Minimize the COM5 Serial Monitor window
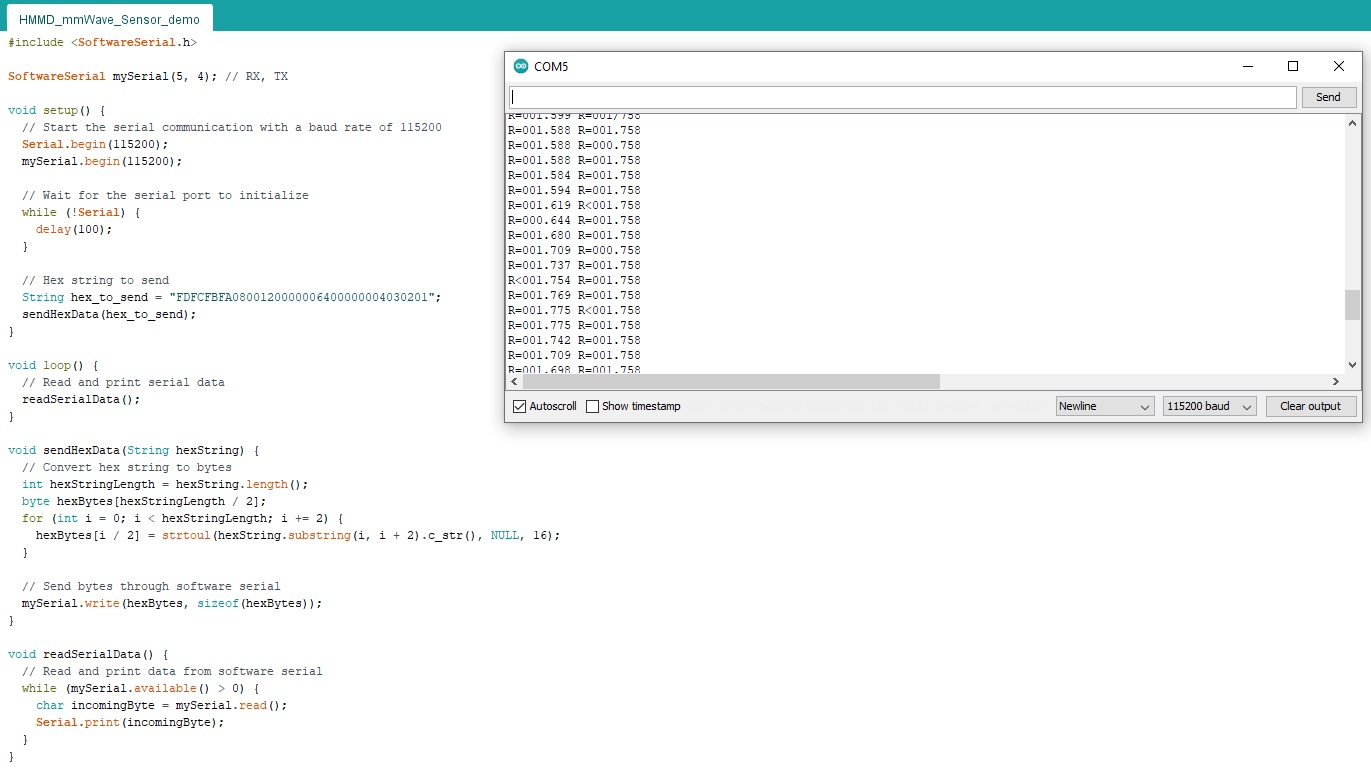The width and height of the screenshot is (1371, 778). click(x=1247, y=66)
